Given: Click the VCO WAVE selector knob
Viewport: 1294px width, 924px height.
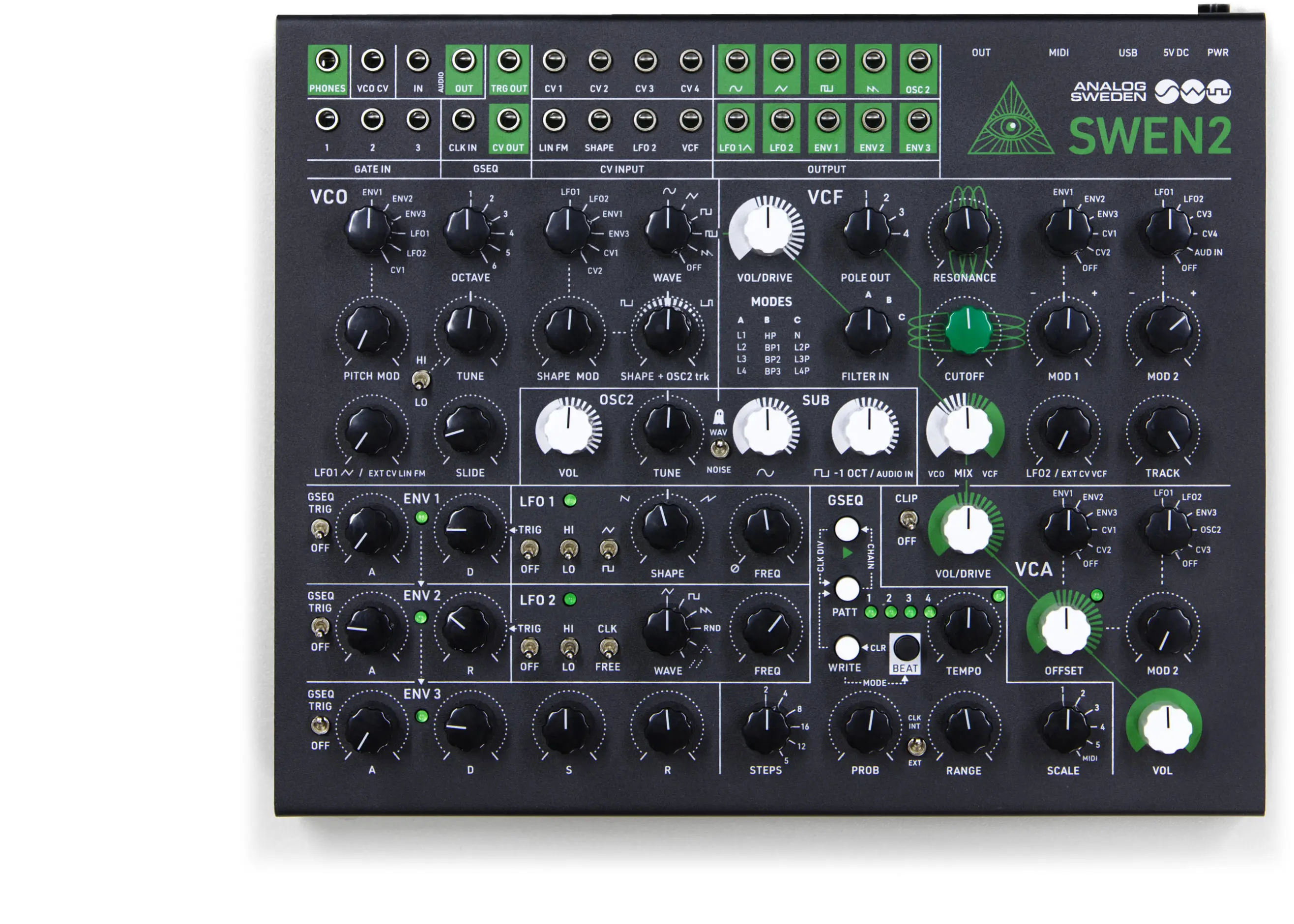Looking at the screenshot, I should (668, 231).
